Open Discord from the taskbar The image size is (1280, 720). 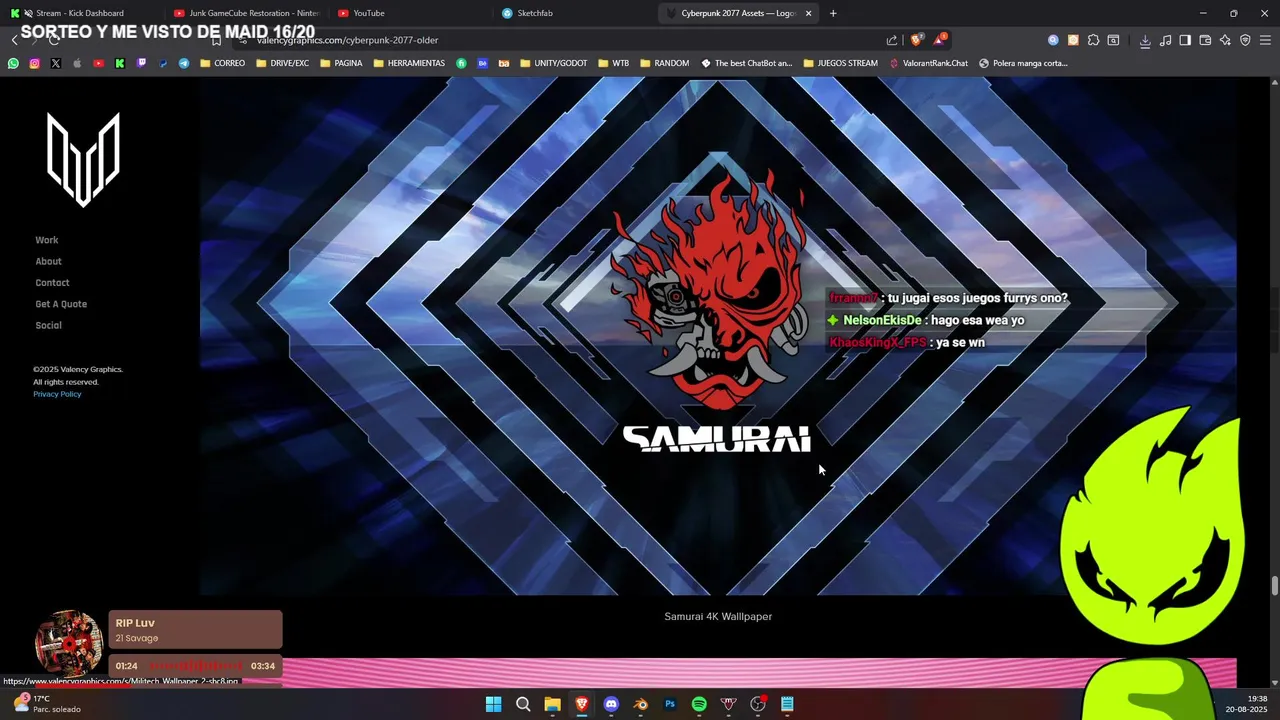point(611,704)
